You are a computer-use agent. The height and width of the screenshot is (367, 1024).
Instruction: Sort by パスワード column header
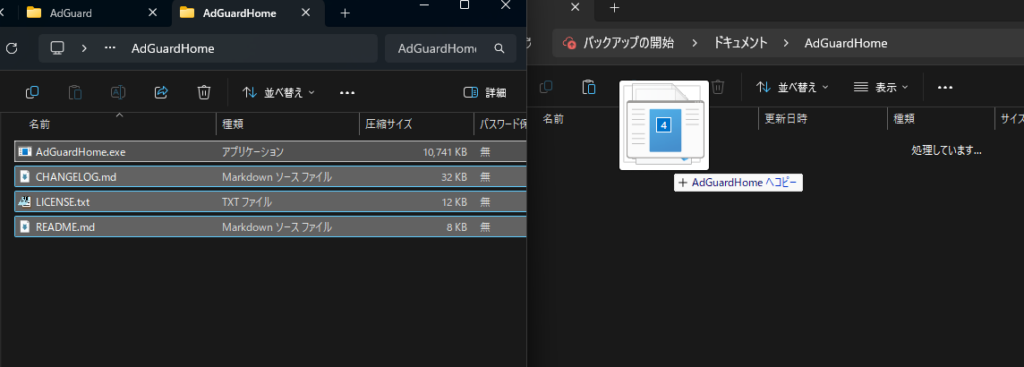(x=503, y=124)
